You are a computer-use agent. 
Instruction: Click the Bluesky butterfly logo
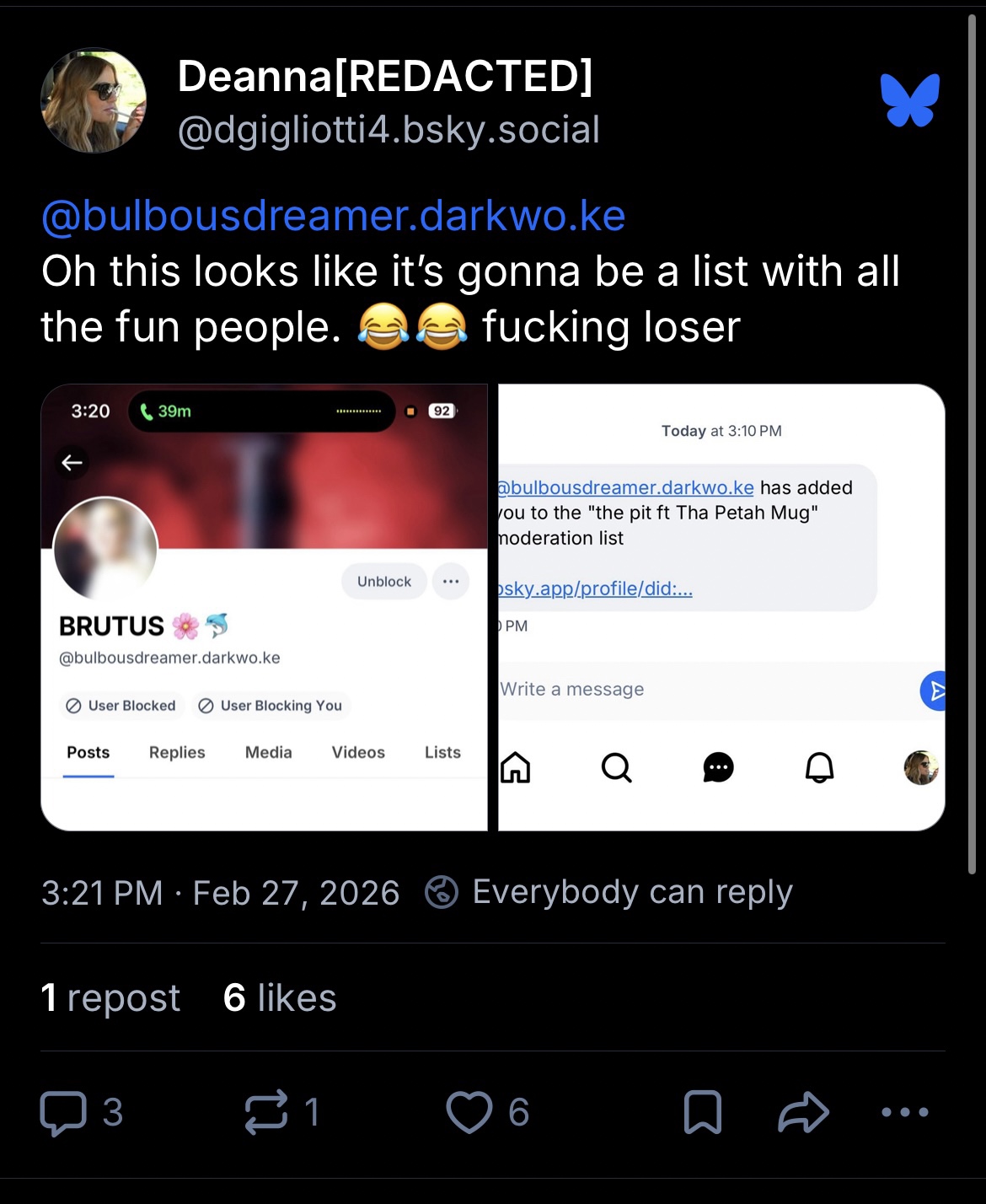(910, 100)
